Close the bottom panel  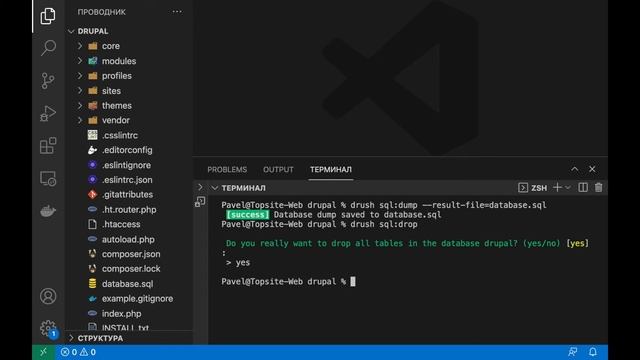(x=592, y=169)
